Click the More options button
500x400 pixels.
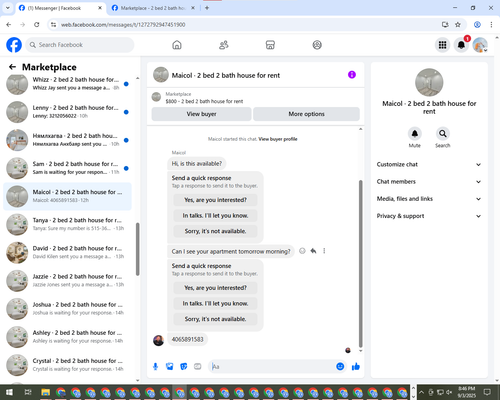(306, 114)
